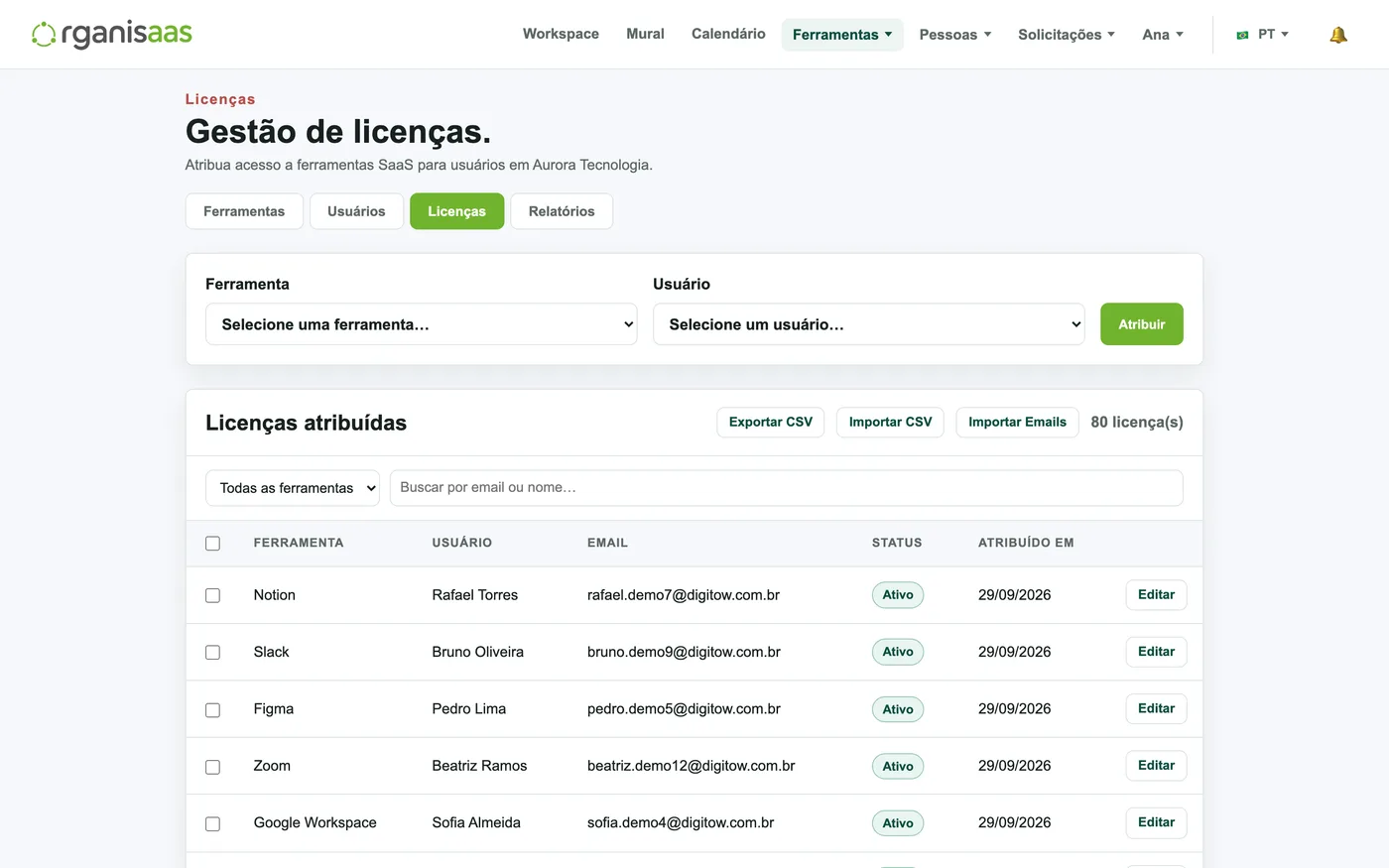Click Importar CSV
This screenshot has height=868, width=1389.
891,423
